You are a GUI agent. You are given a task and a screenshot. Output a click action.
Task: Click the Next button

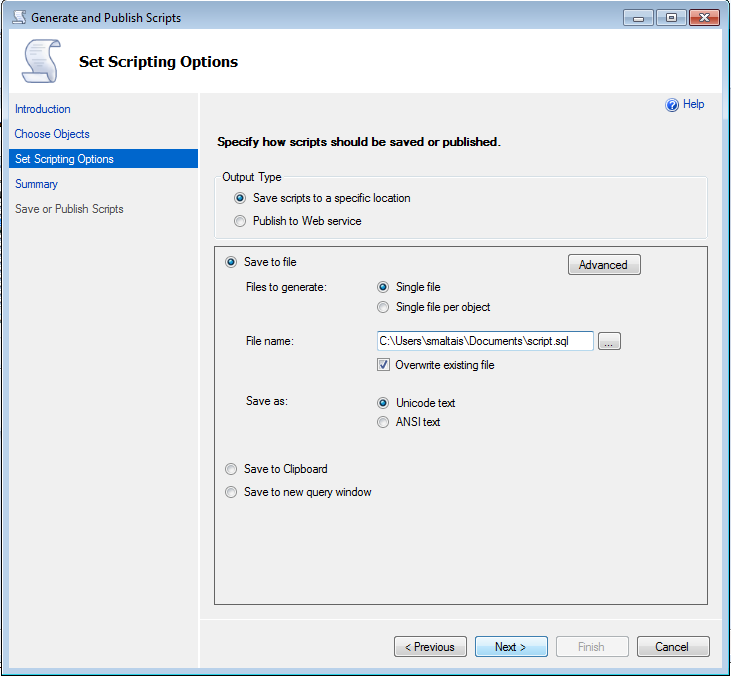(511, 647)
